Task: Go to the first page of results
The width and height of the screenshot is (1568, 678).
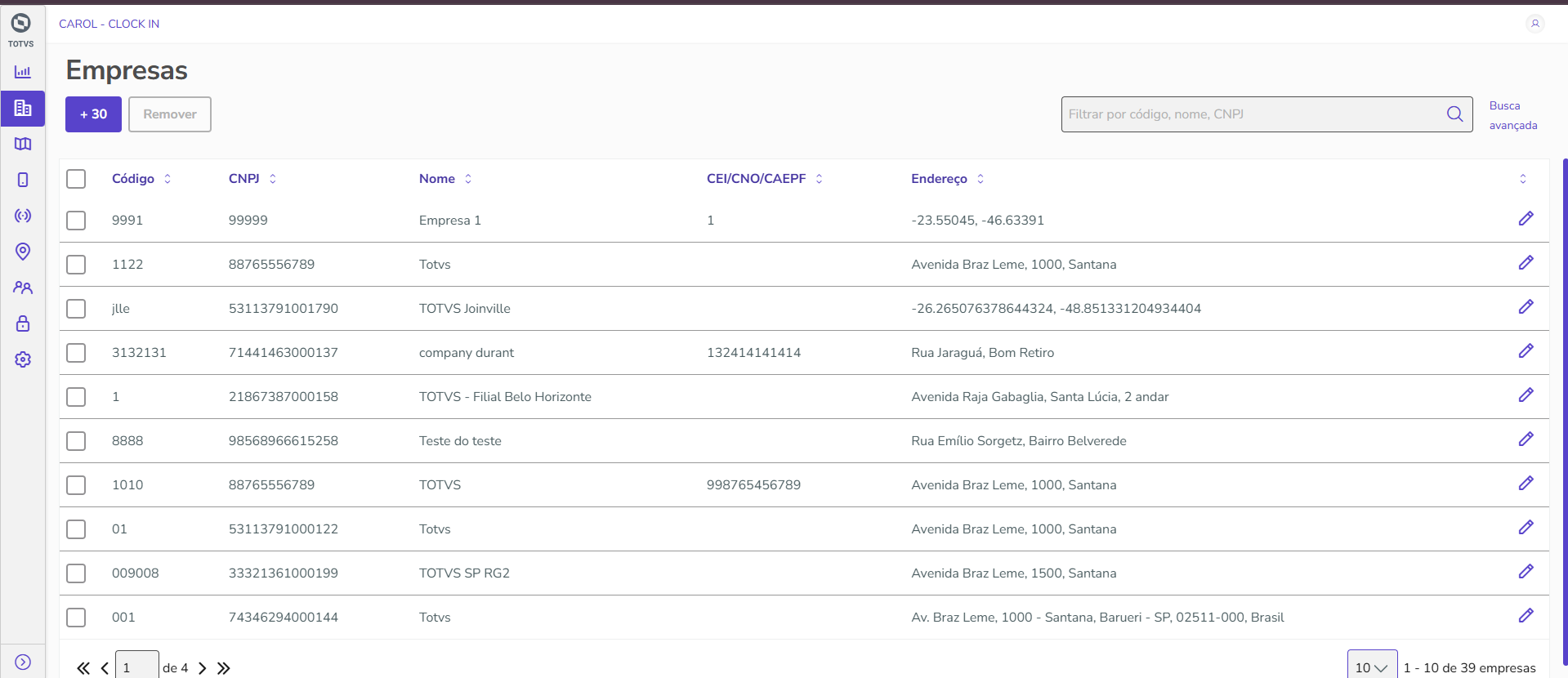Action: pyautogui.click(x=83, y=668)
